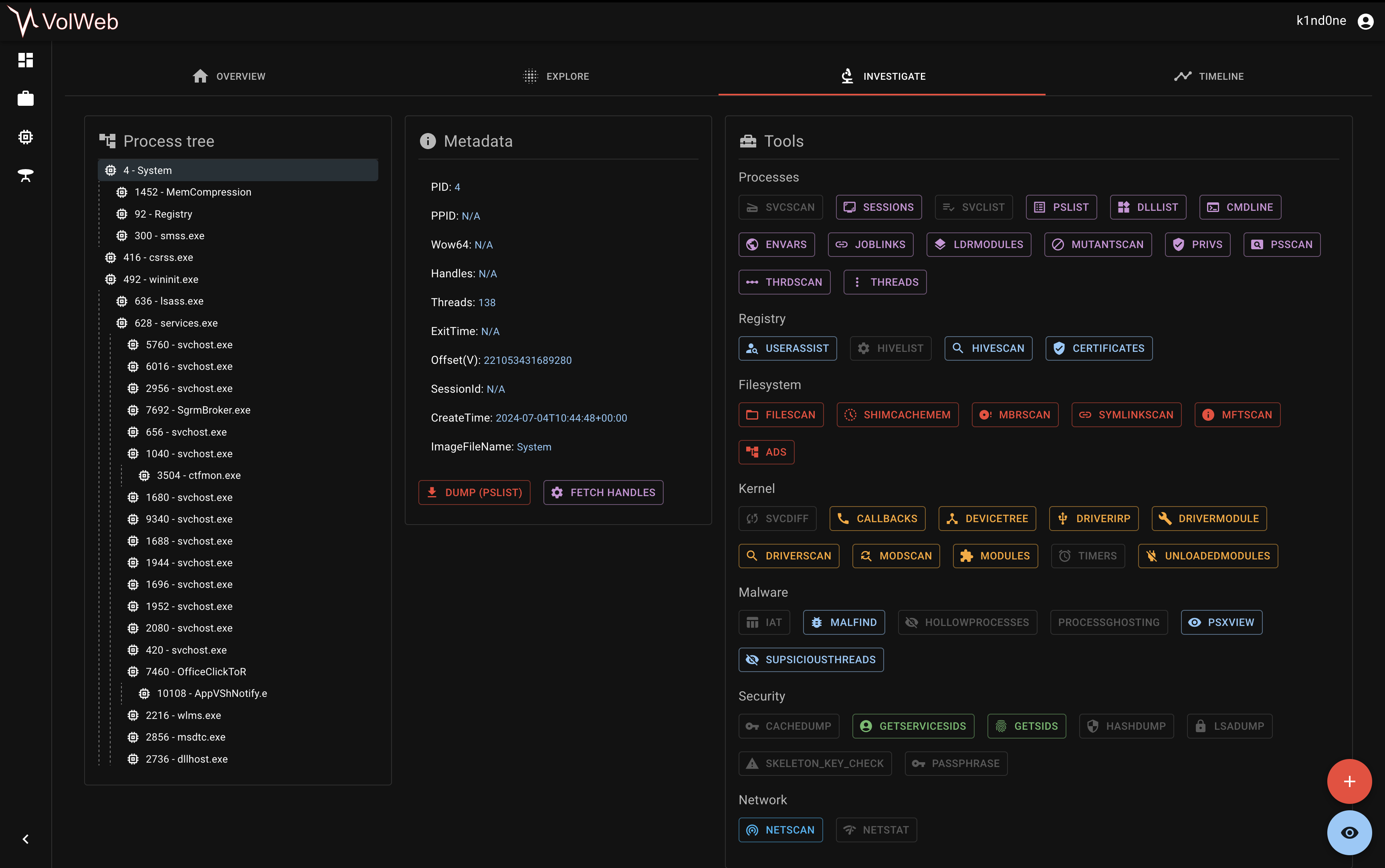Click the FETCH HANDLES button
Screen dimensions: 1385x868
(603, 492)
